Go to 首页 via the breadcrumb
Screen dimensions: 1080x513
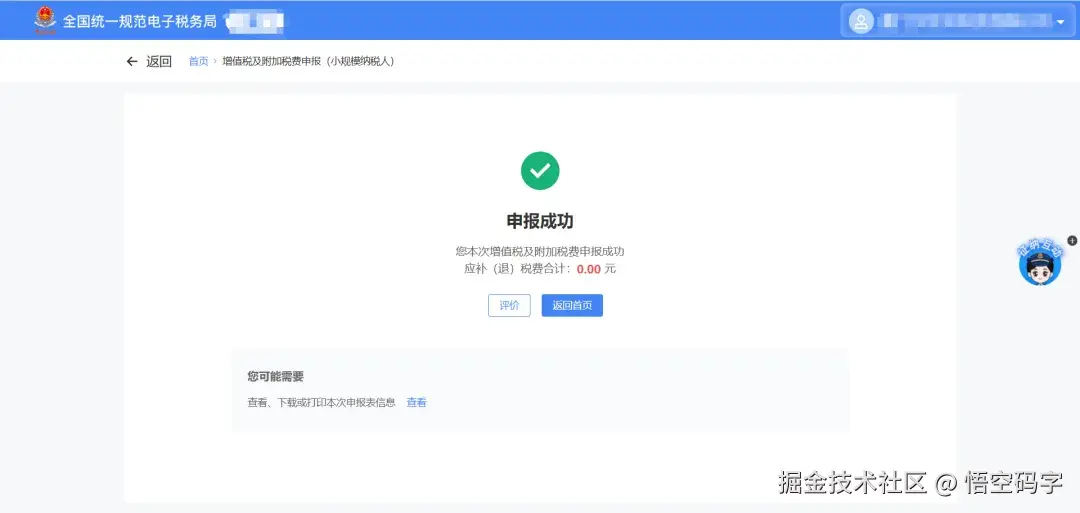click(198, 61)
